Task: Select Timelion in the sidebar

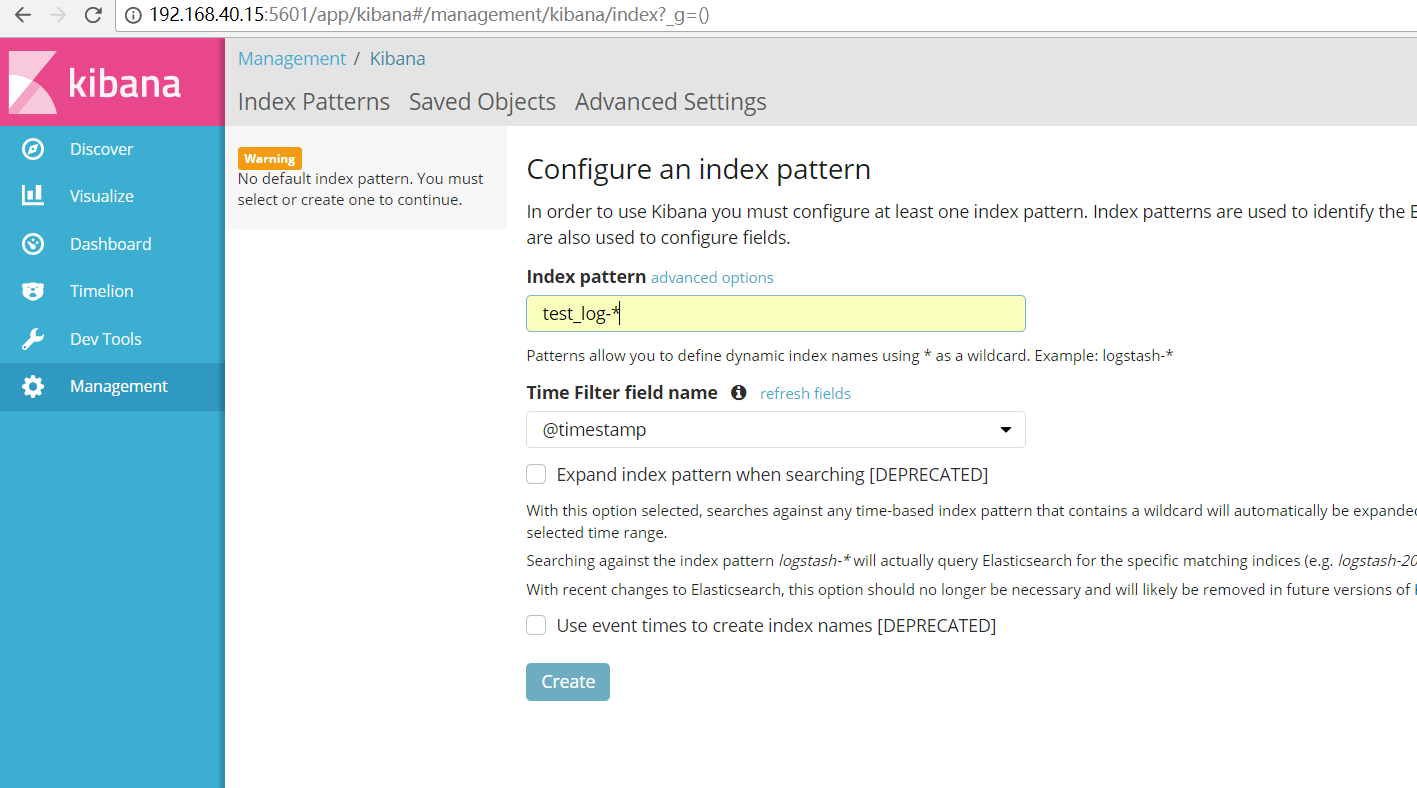Action: (112, 291)
